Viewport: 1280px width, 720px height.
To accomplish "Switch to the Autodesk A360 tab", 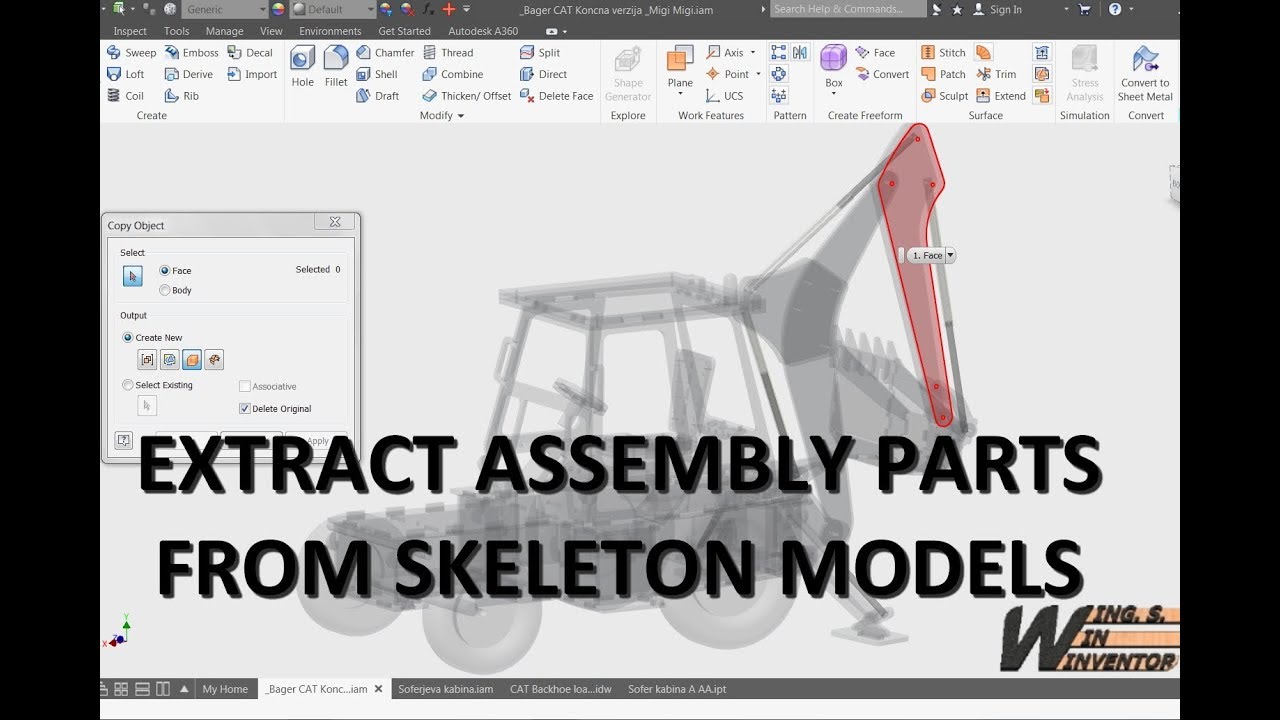I will coord(483,31).
